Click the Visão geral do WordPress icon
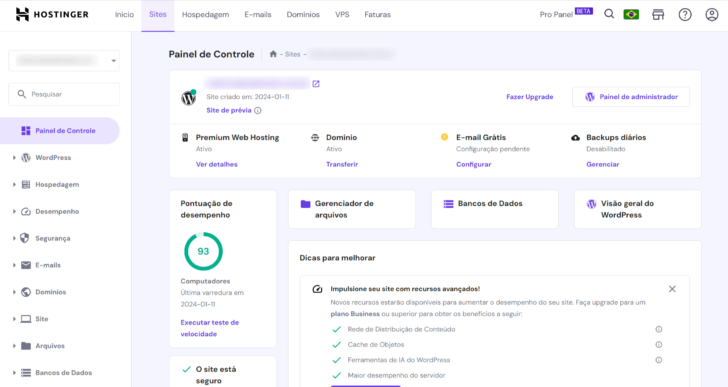Screen dimensions: 728x387 point(591,204)
